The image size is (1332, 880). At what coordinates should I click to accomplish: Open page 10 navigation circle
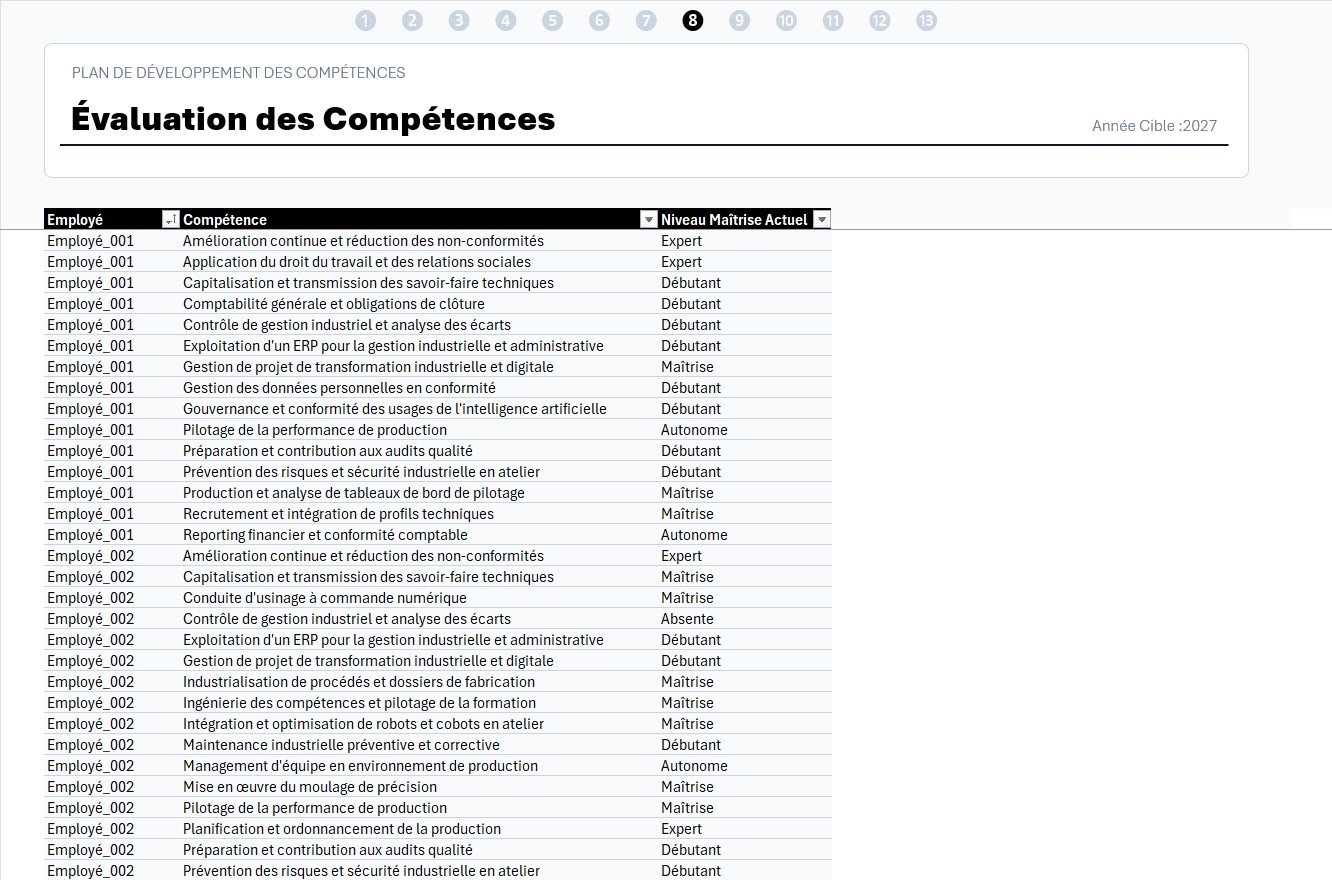786,20
